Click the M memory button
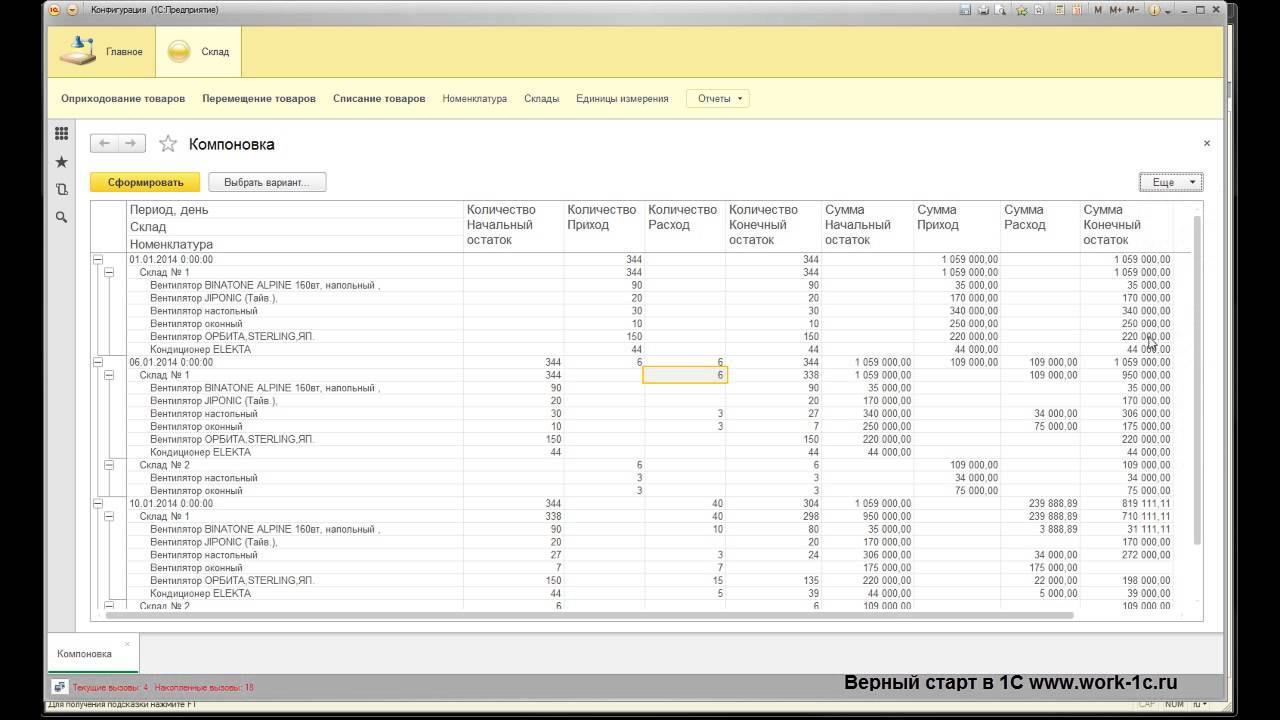Image resolution: width=1280 pixels, height=720 pixels. point(1098,10)
